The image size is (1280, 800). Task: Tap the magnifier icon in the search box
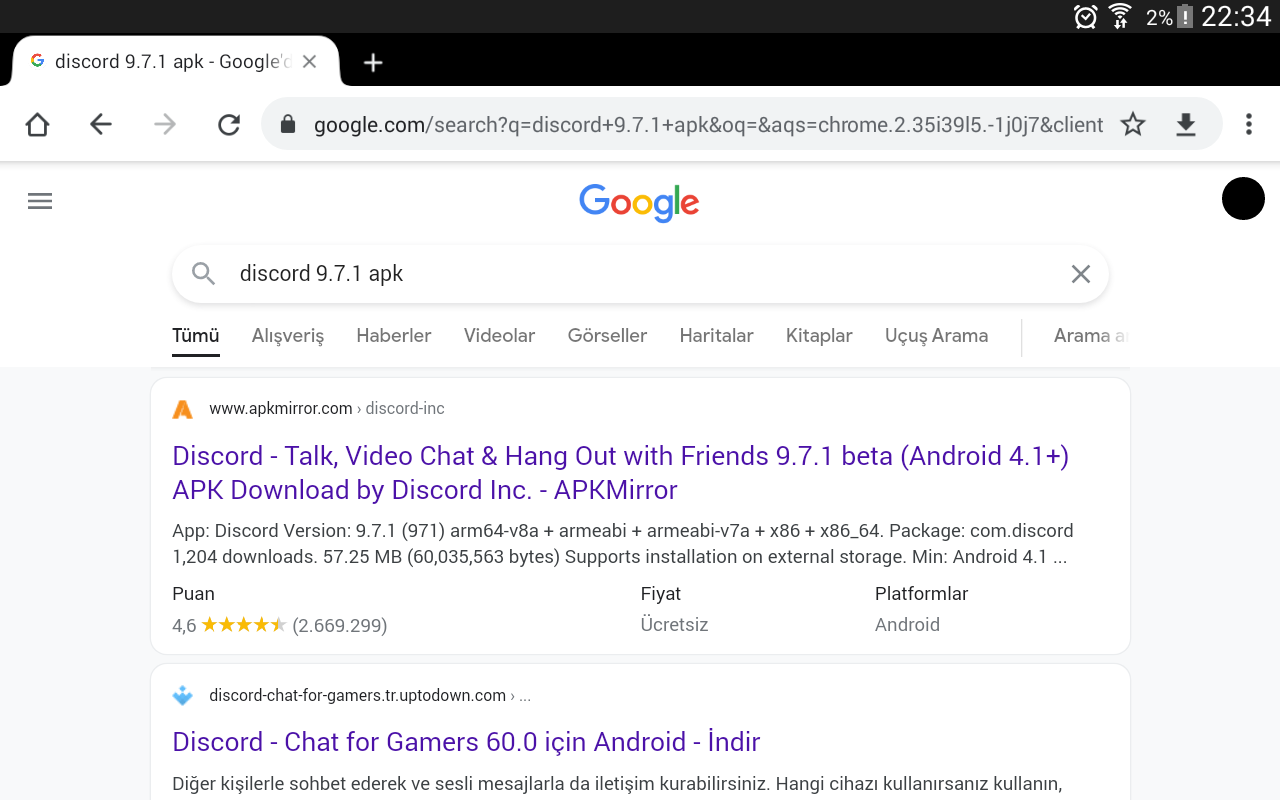[x=204, y=274]
